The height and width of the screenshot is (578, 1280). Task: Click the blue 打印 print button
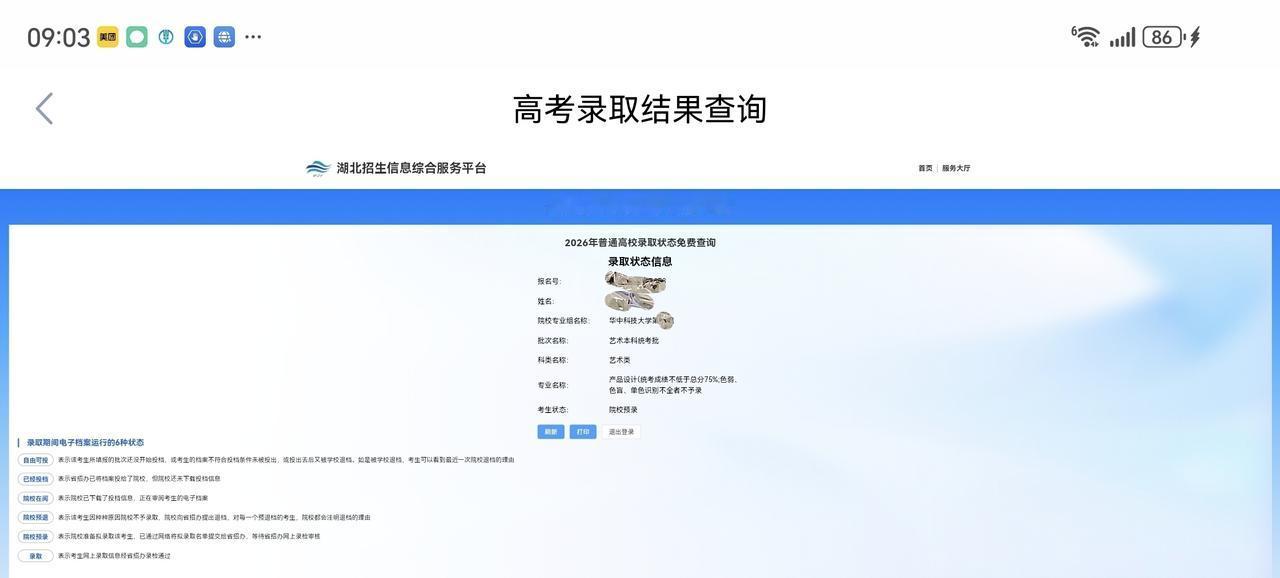pyautogui.click(x=583, y=432)
